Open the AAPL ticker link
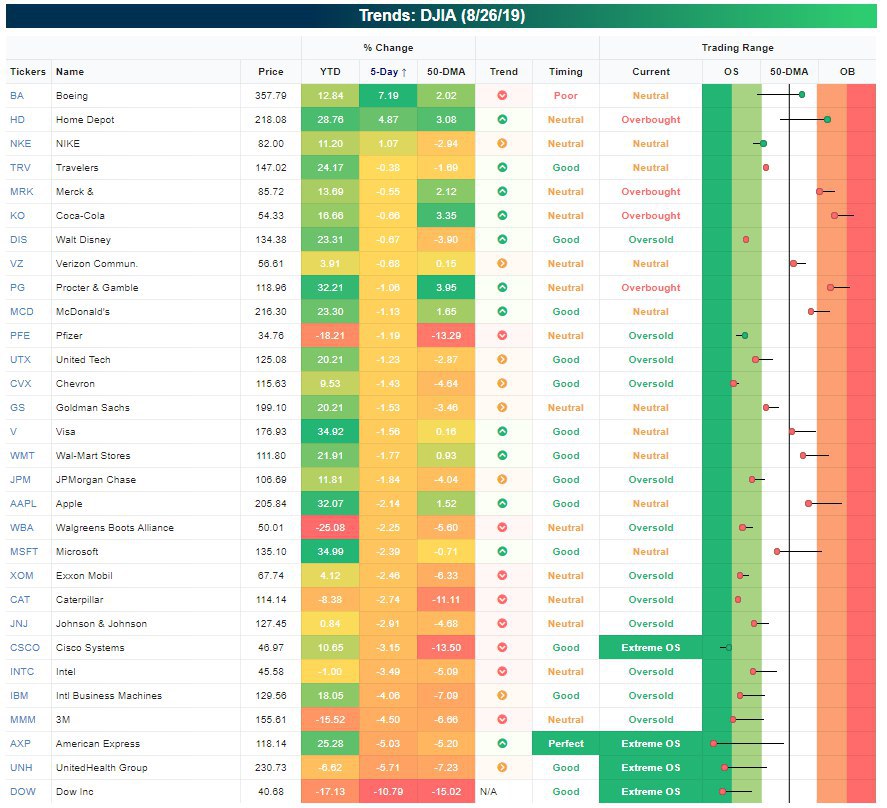887x808 pixels. [23, 504]
